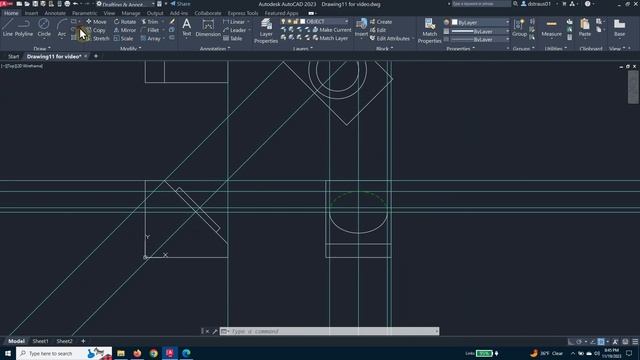Click the Group tool
Image resolution: width=640 pixels, height=360 pixels.
pyautogui.click(x=519, y=27)
